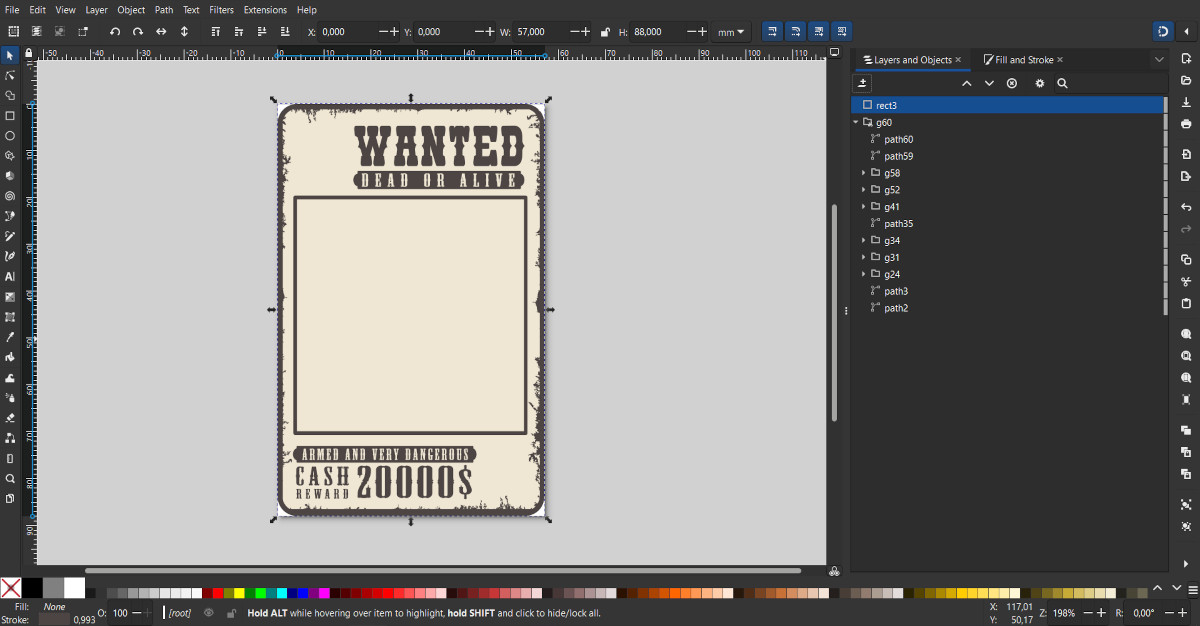1200x626 pixels.
Task: Flip selection horizontally using toolbar icon
Action: [x=161, y=32]
